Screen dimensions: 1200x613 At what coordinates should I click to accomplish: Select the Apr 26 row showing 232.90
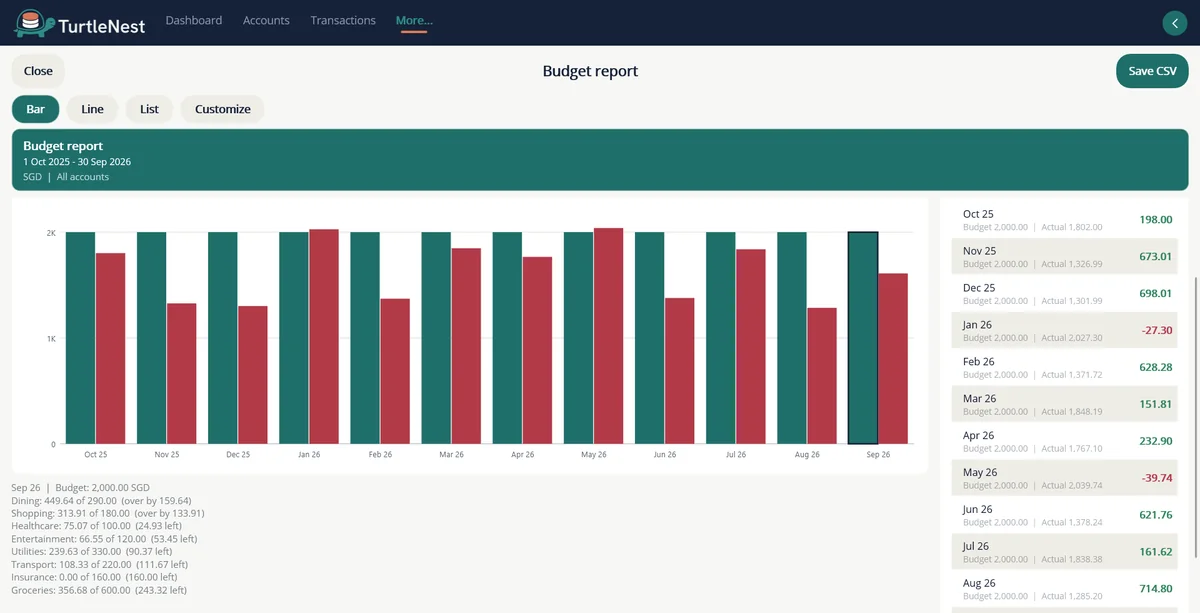tap(1066, 441)
